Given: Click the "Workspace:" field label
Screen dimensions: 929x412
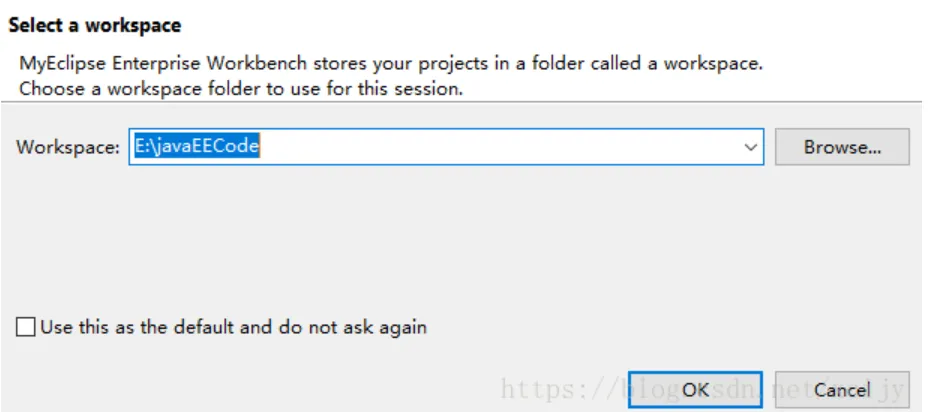Looking at the screenshot, I should [69, 147].
